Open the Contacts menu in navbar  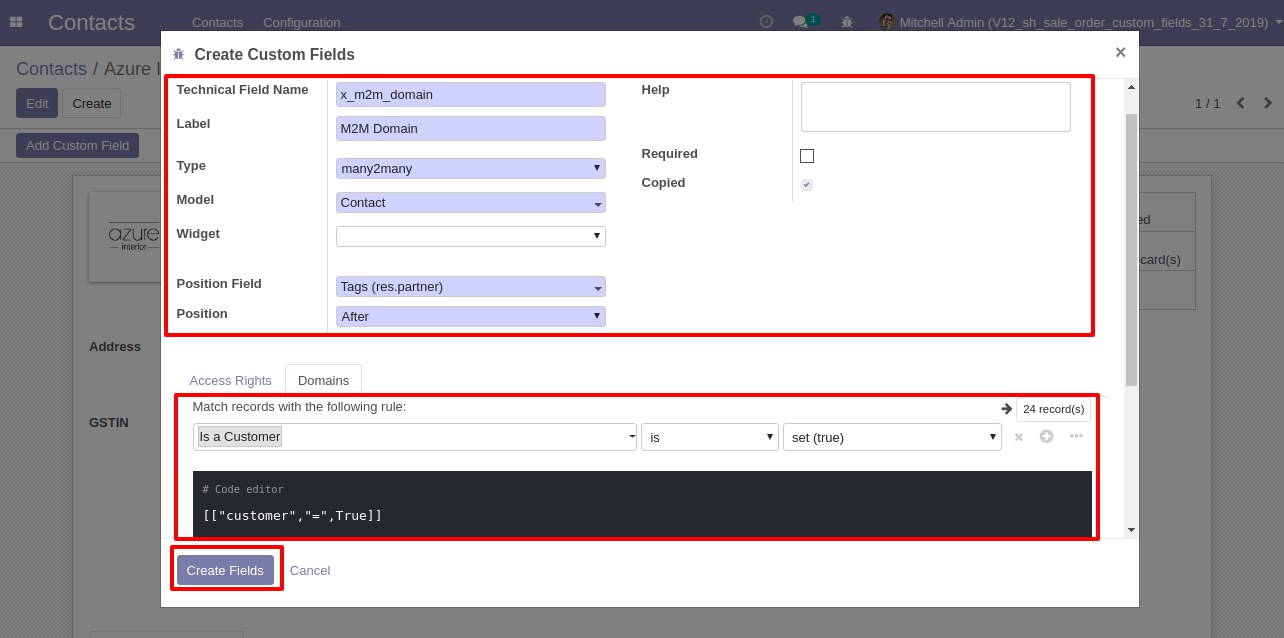[217, 22]
